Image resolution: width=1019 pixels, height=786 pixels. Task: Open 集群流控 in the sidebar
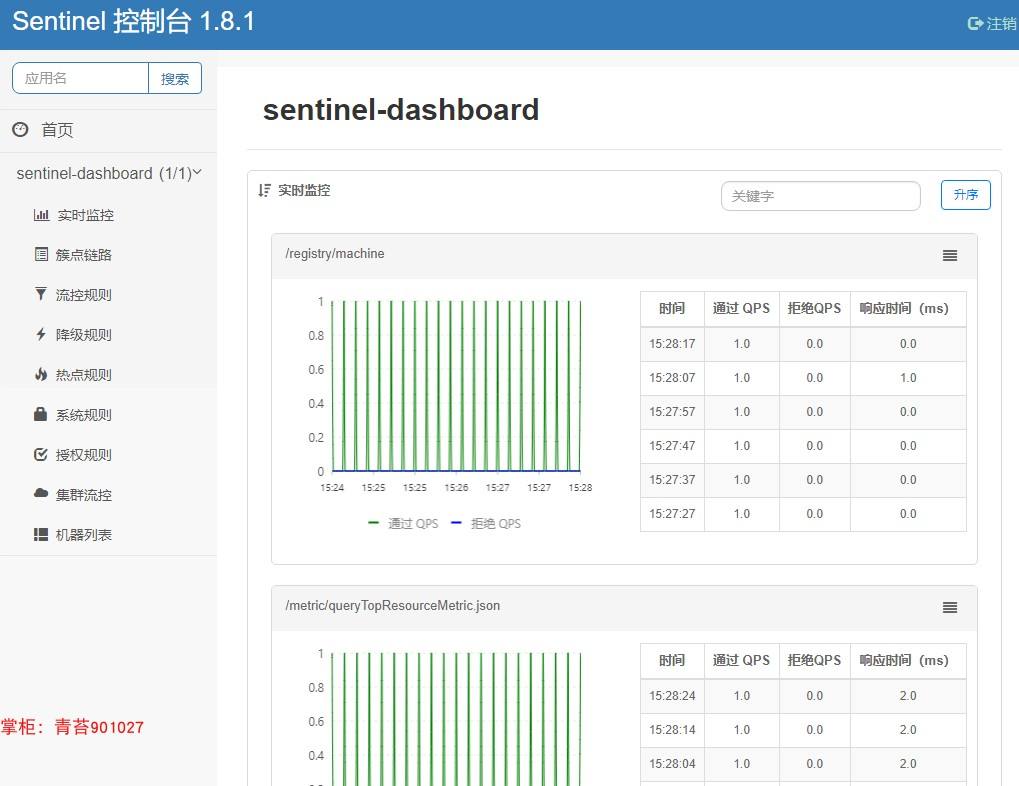(x=83, y=495)
